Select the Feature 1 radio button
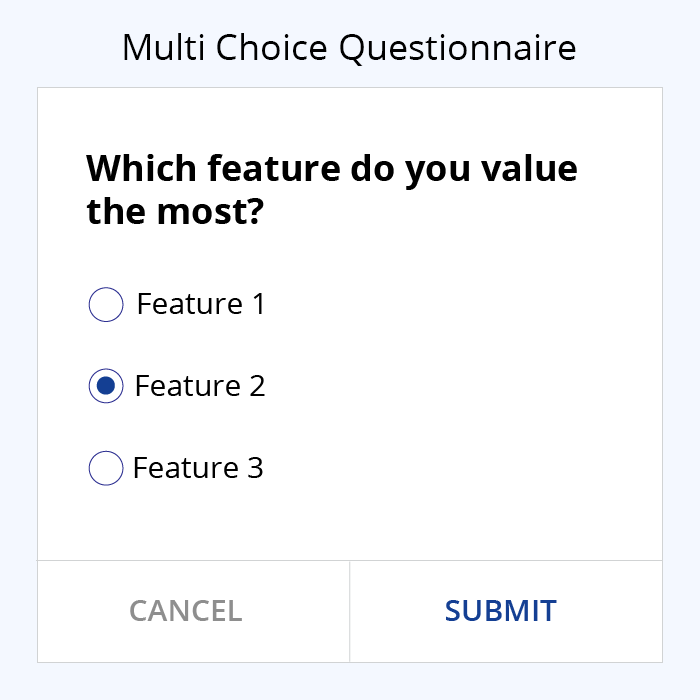 tap(106, 304)
